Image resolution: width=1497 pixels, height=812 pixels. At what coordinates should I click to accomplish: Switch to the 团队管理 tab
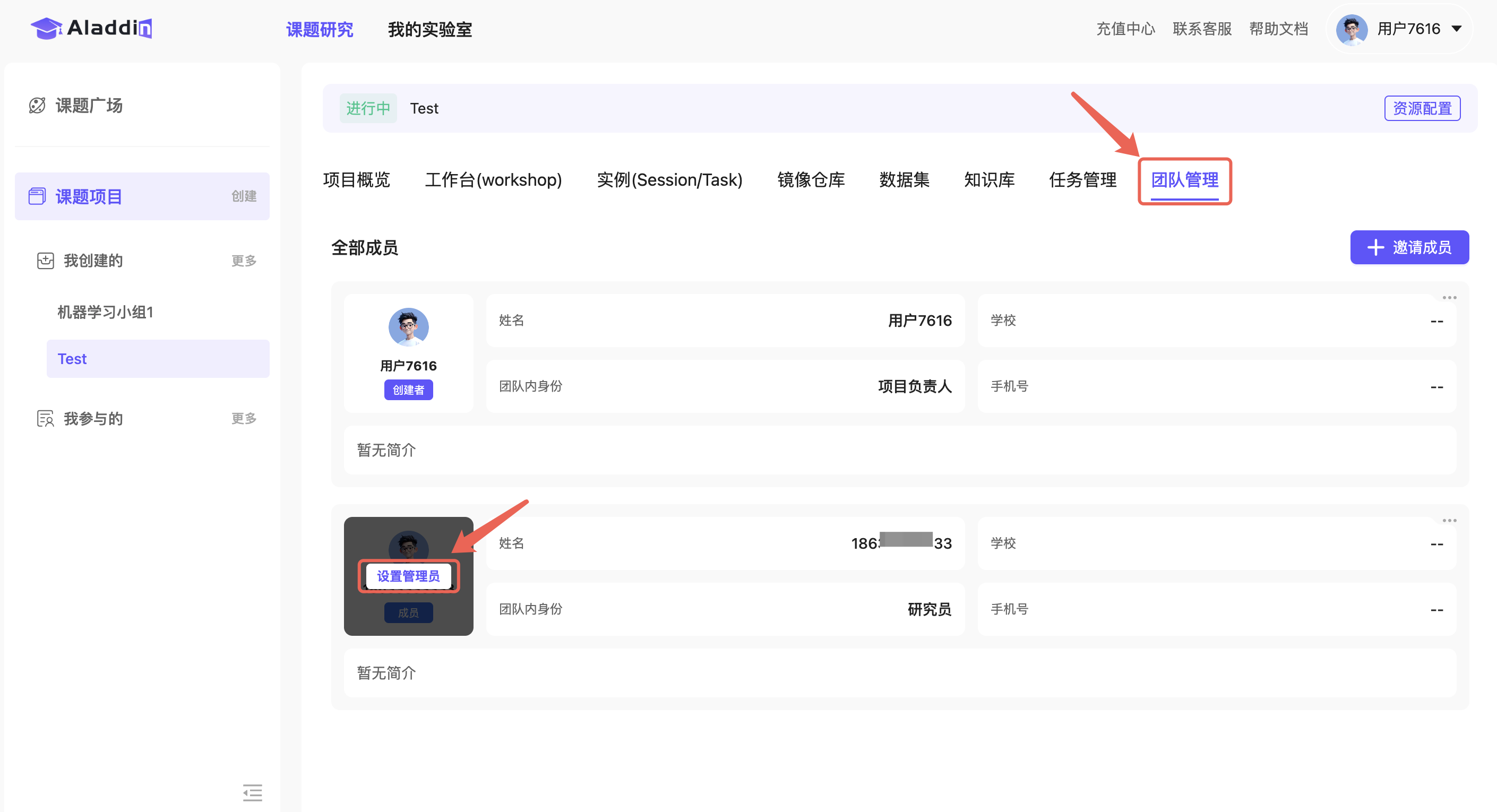(1184, 180)
